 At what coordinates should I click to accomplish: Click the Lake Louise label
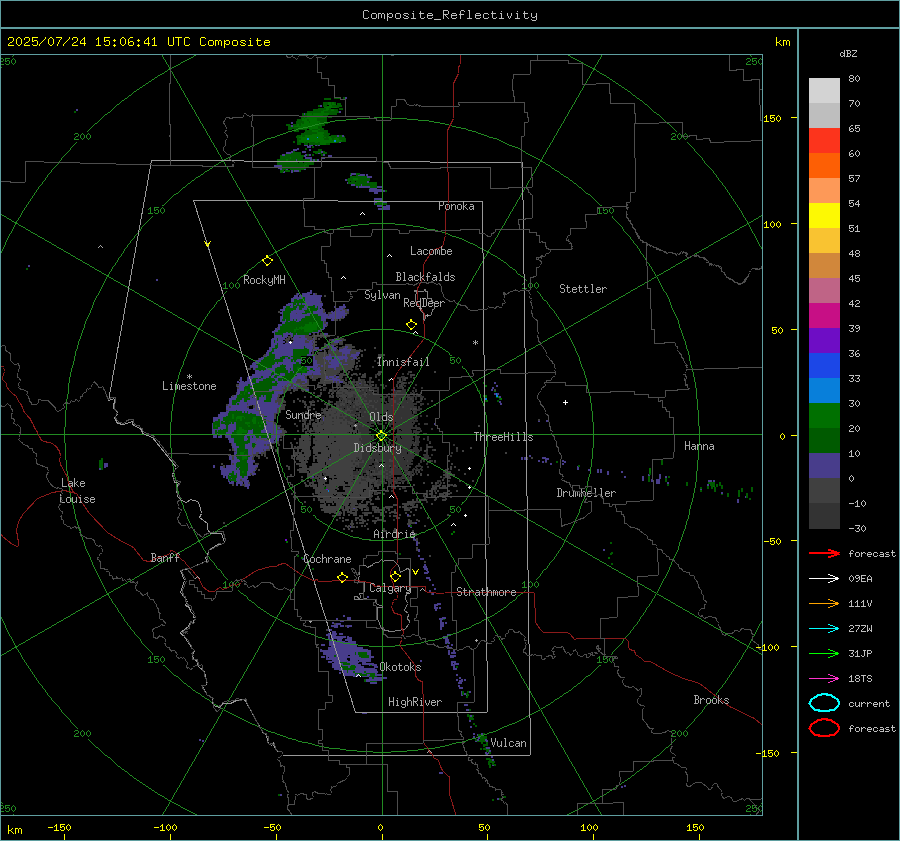(78, 491)
